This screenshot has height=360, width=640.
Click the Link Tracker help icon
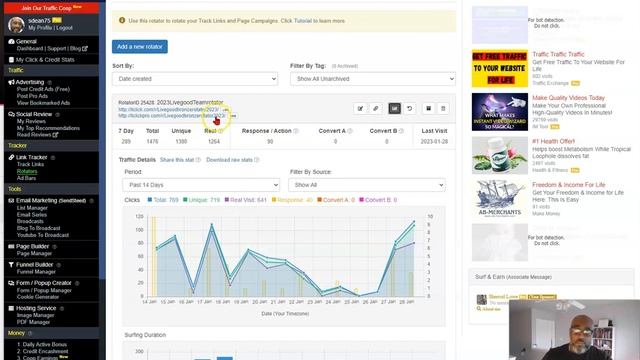pyautogui.click(x=53, y=158)
